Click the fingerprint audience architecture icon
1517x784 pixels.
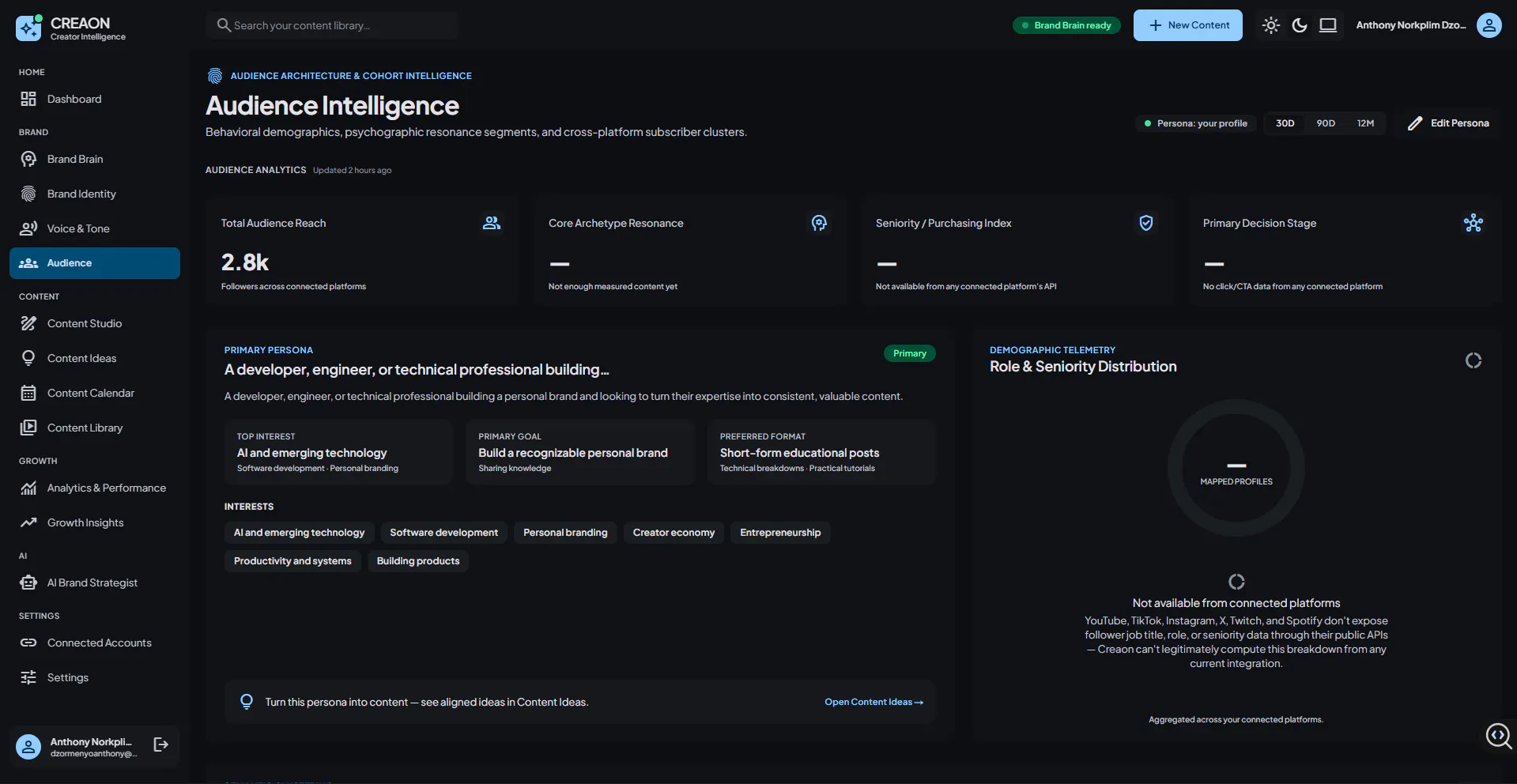(x=215, y=76)
